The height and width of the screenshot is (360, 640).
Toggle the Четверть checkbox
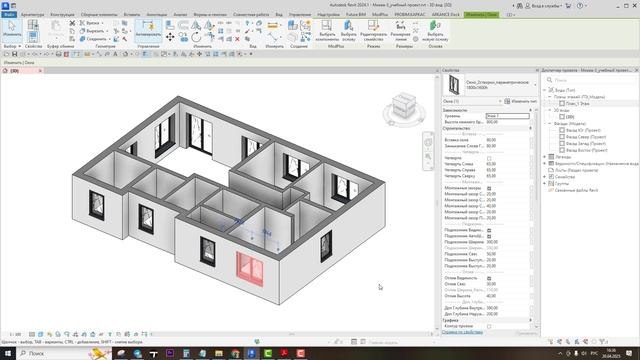click(489, 158)
